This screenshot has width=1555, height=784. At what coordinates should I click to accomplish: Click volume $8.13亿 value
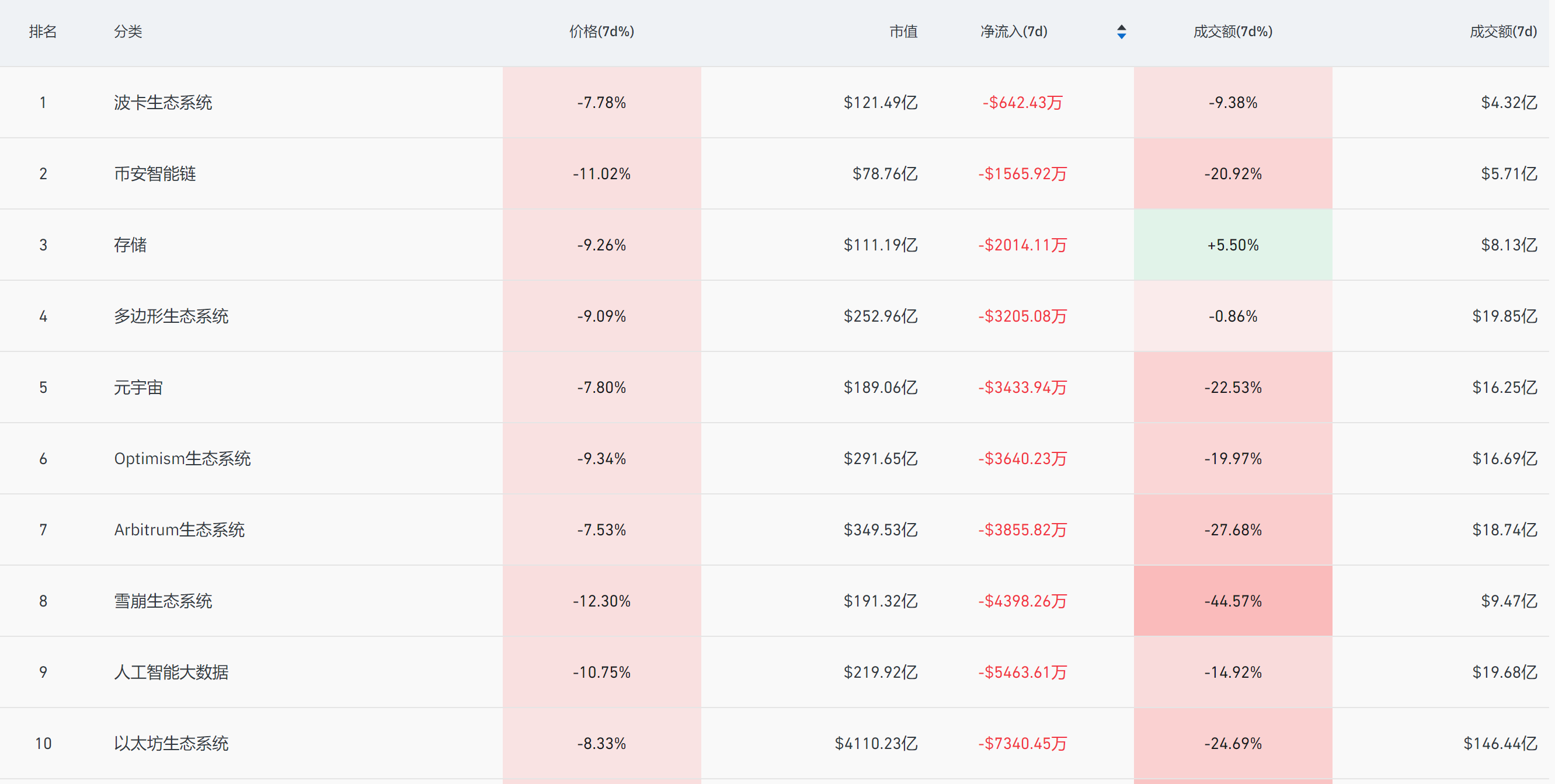coord(1509,245)
